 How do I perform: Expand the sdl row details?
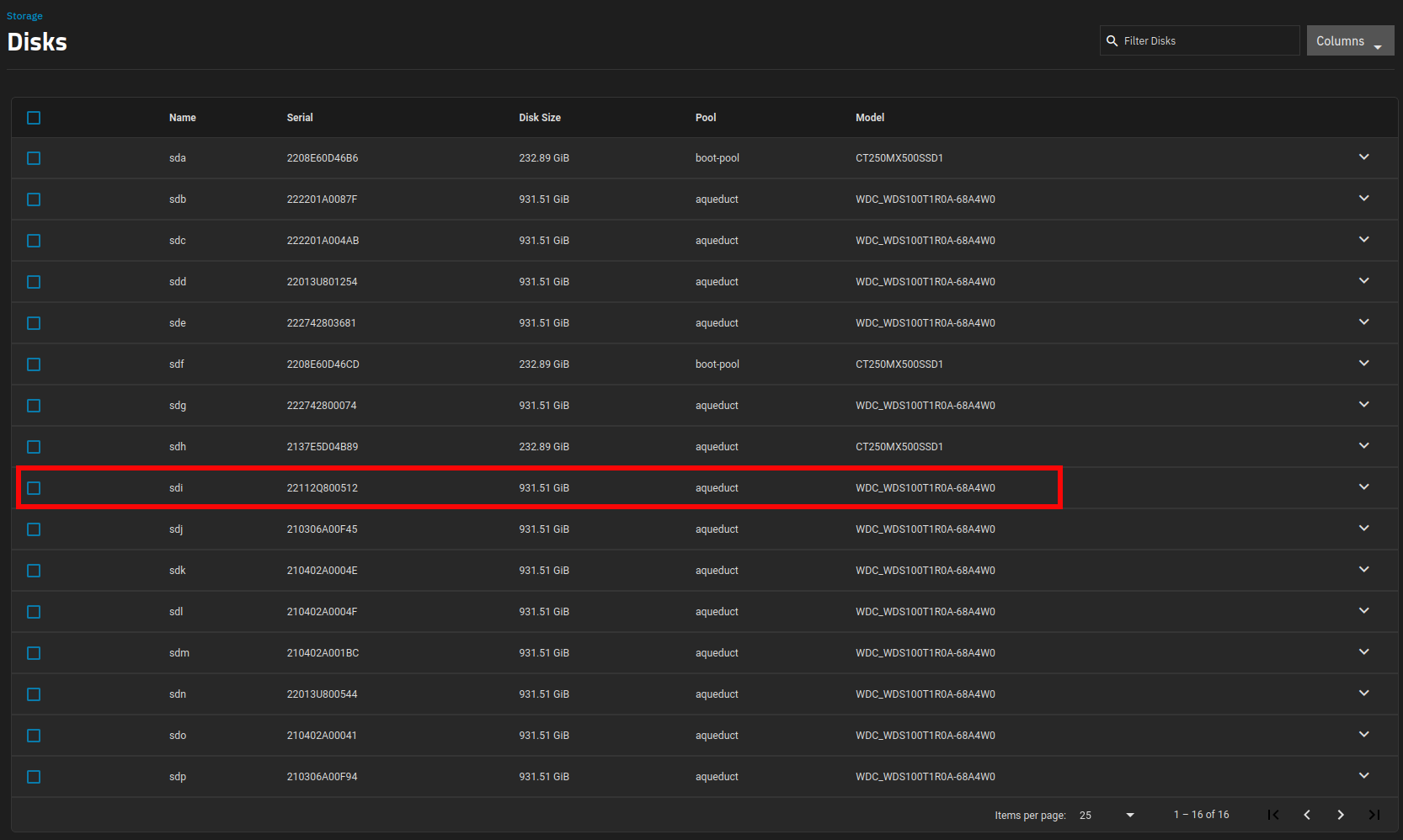click(x=1363, y=611)
